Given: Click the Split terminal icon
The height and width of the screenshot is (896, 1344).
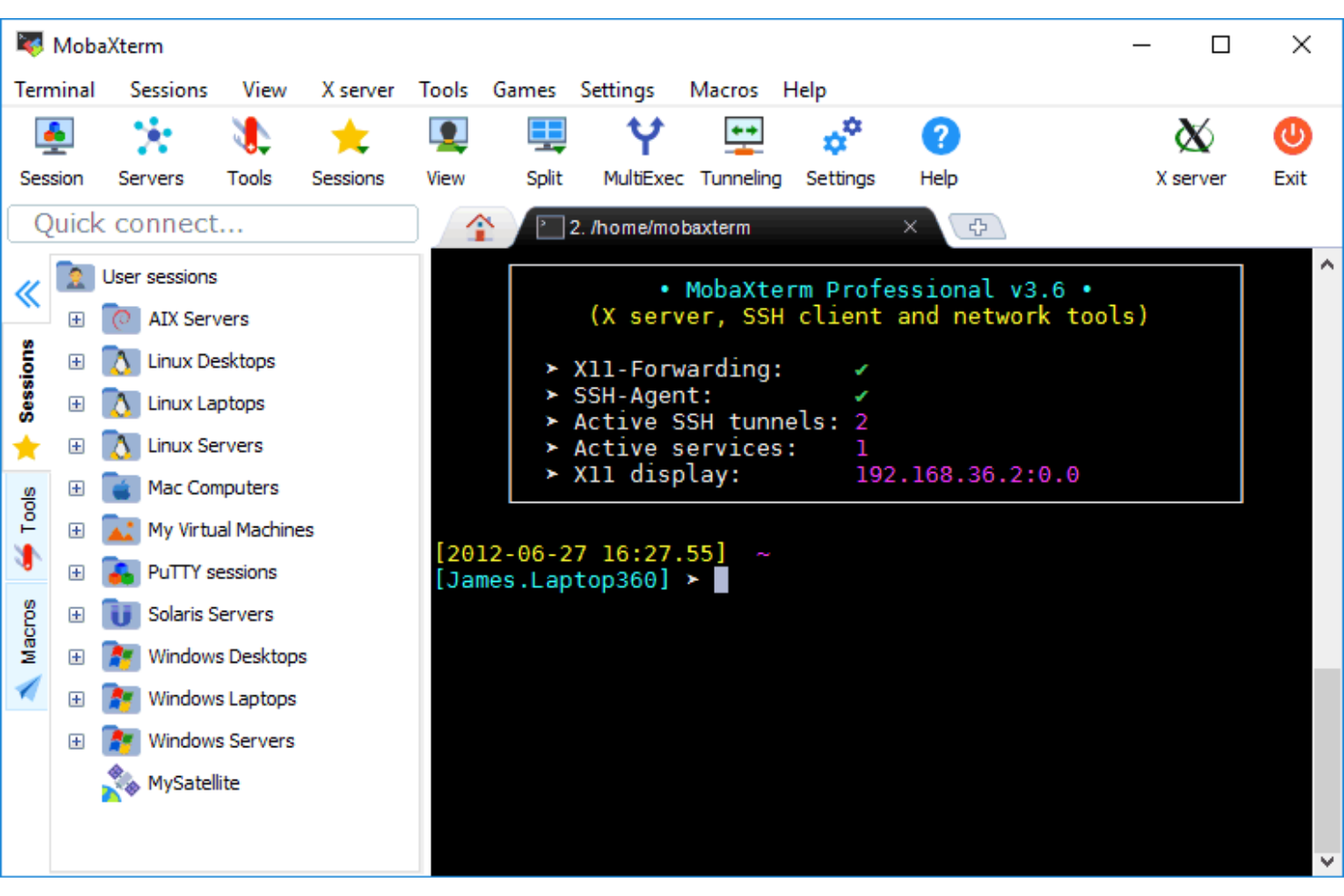Looking at the screenshot, I should tap(544, 150).
